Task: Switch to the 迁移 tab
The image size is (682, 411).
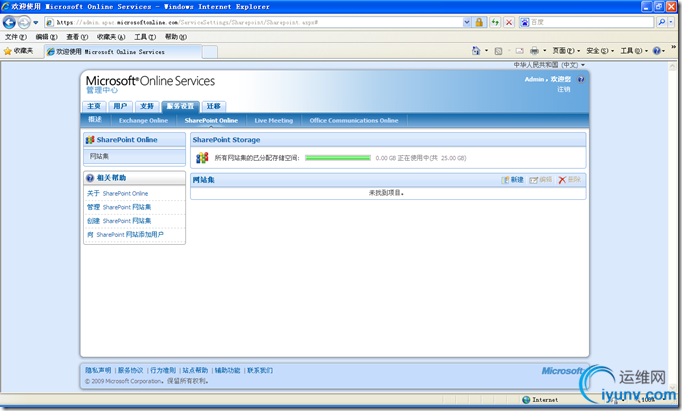Action: [214, 106]
